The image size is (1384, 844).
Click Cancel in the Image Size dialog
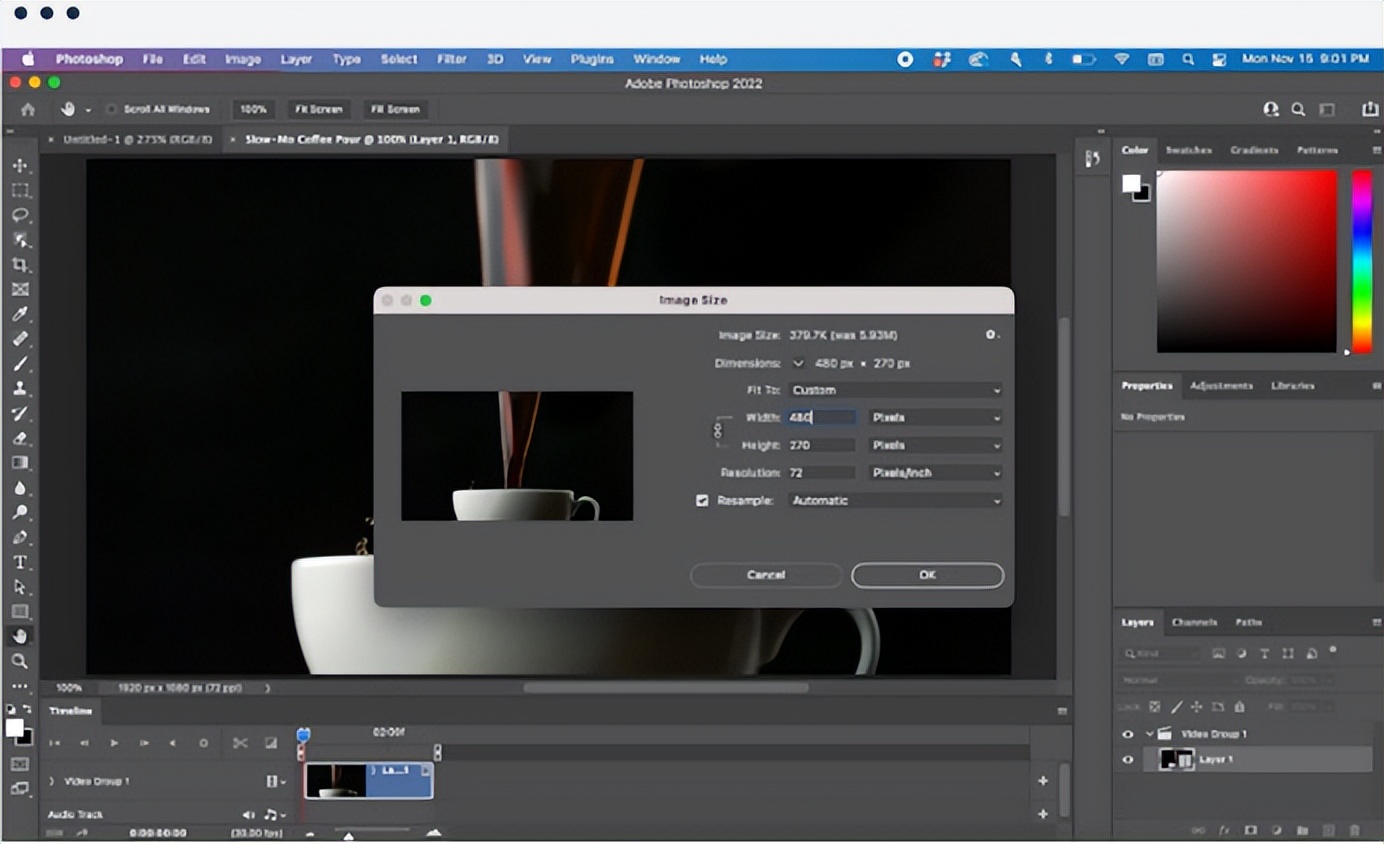[766, 575]
